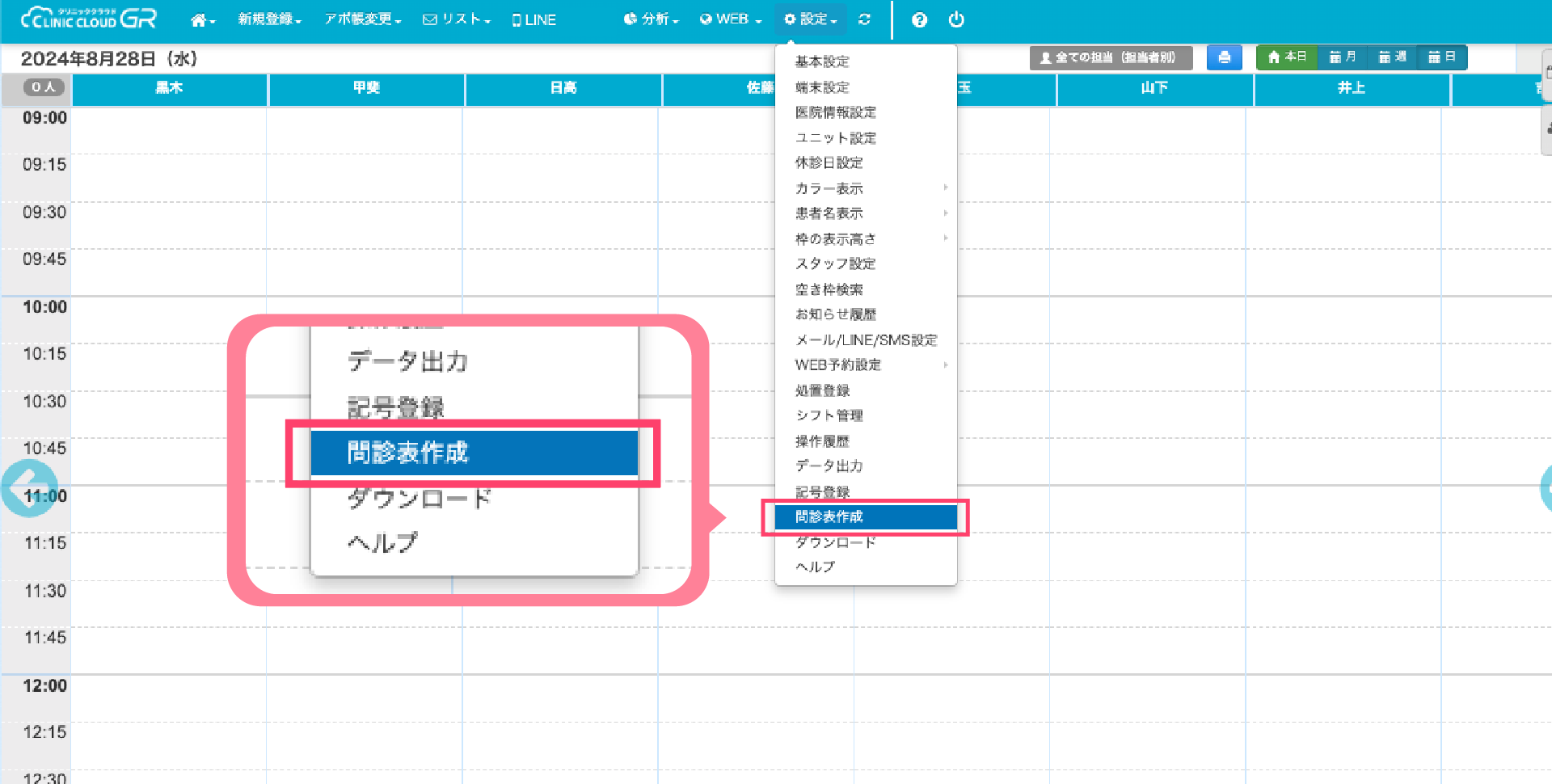
Task: Open help via question mark icon
Action: pos(919,20)
